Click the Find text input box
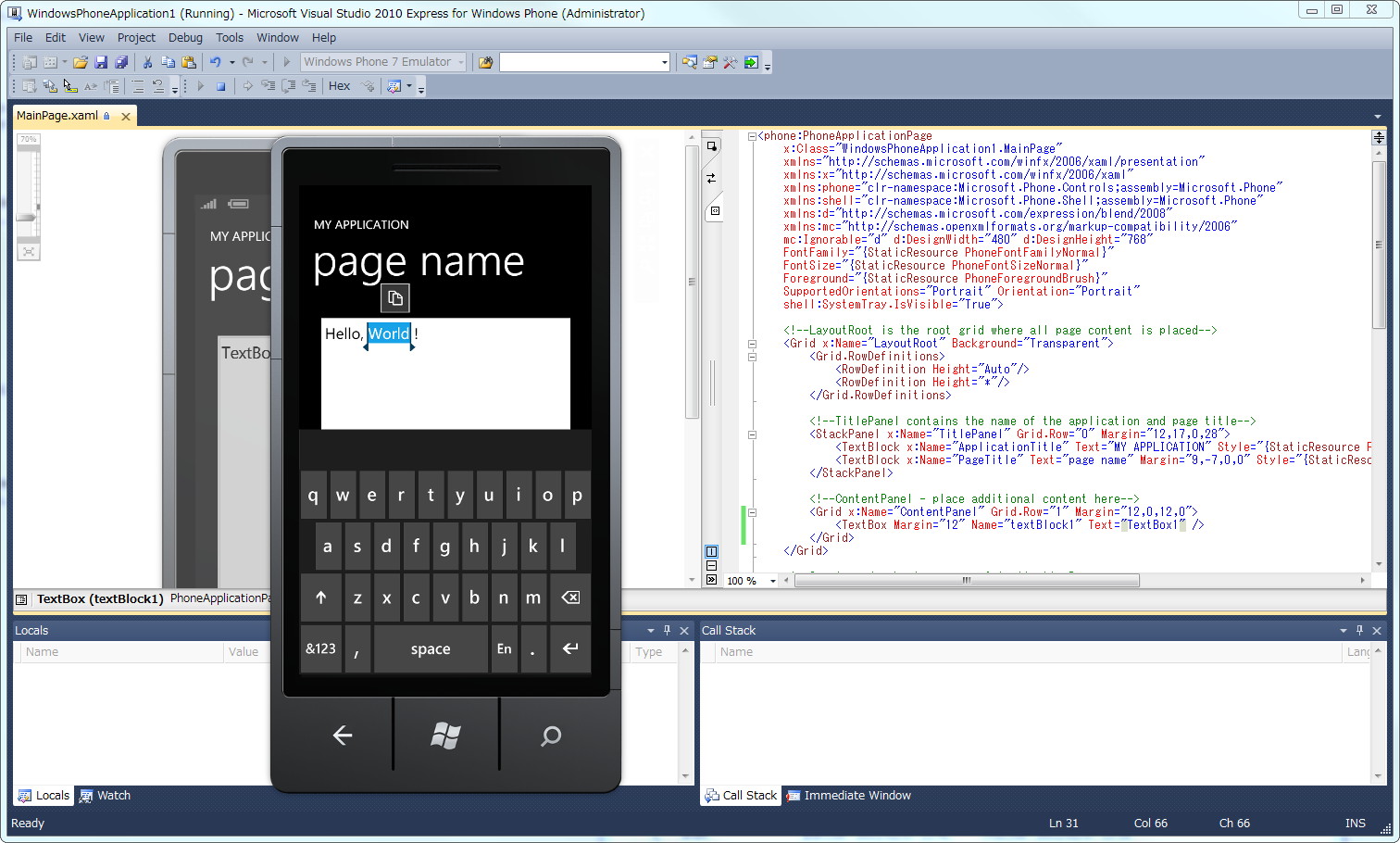This screenshot has width=1400, height=843. [579, 62]
